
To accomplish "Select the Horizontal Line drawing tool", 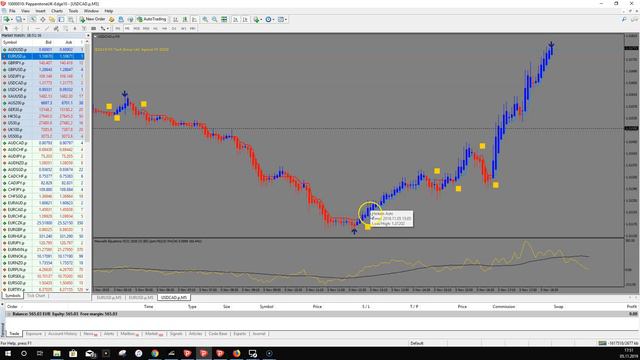I will [x=38, y=28].
